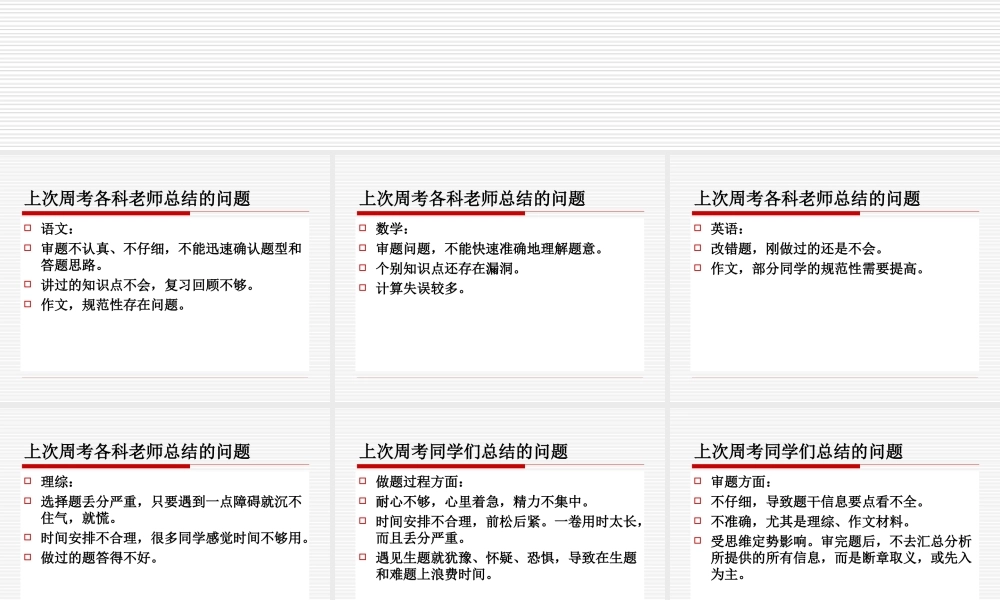Open the slide starting with 审题方面
The image size is (1000, 600).
835,504
